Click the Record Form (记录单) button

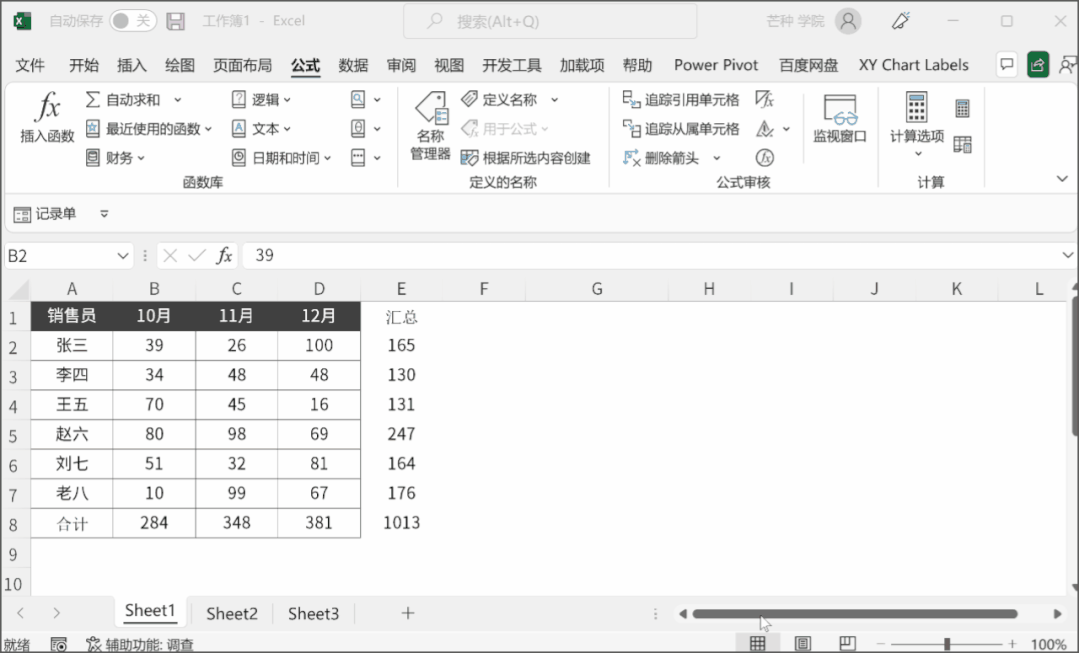click(46, 214)
